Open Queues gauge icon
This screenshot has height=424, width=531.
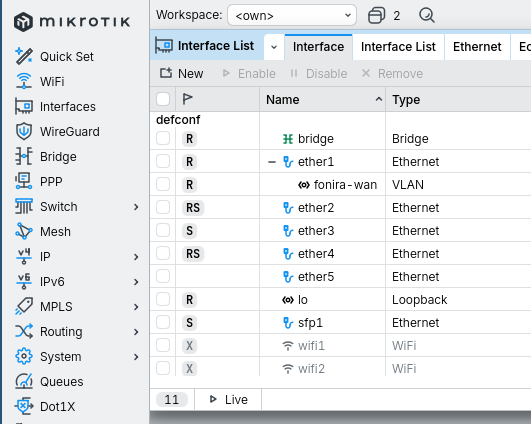24,381
